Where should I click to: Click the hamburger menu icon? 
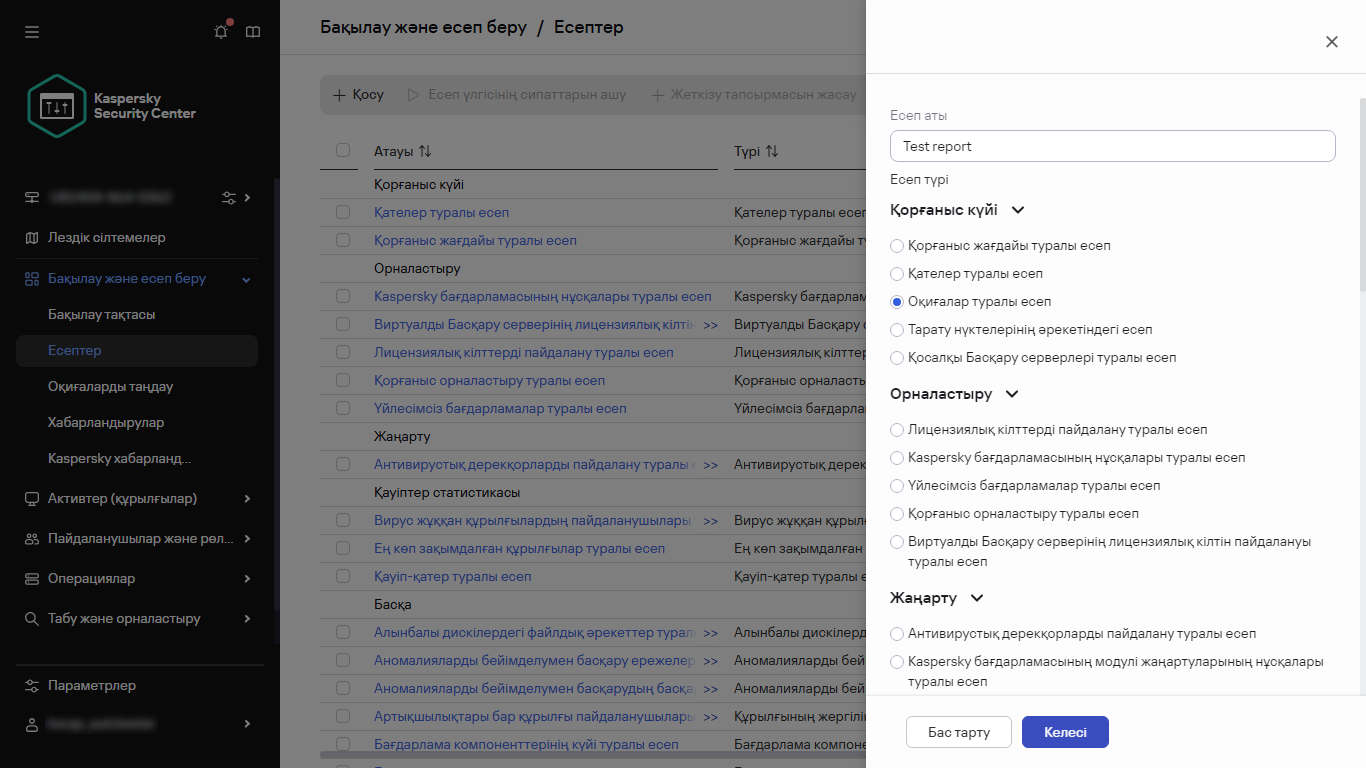(32, 32)
